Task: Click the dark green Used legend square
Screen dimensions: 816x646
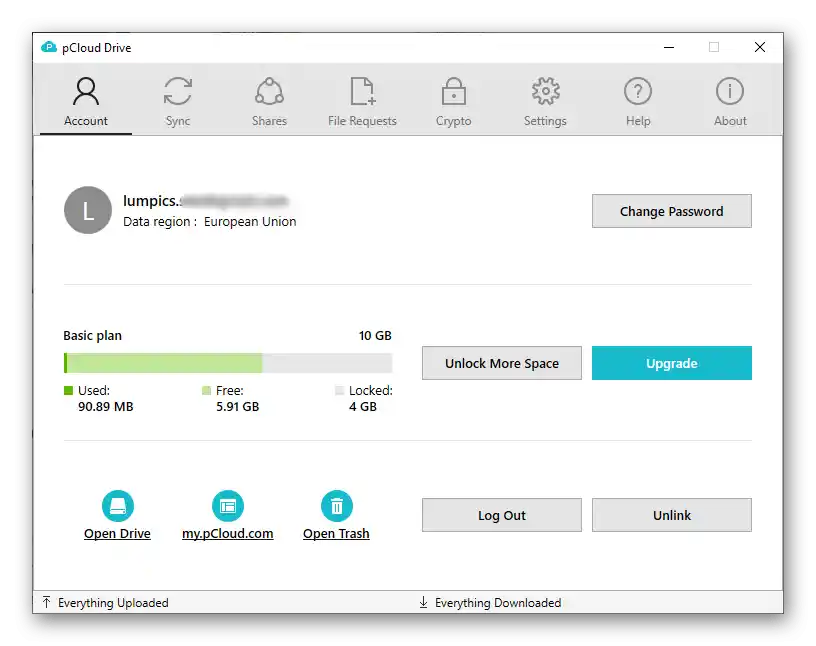Action: click(68, 390)
